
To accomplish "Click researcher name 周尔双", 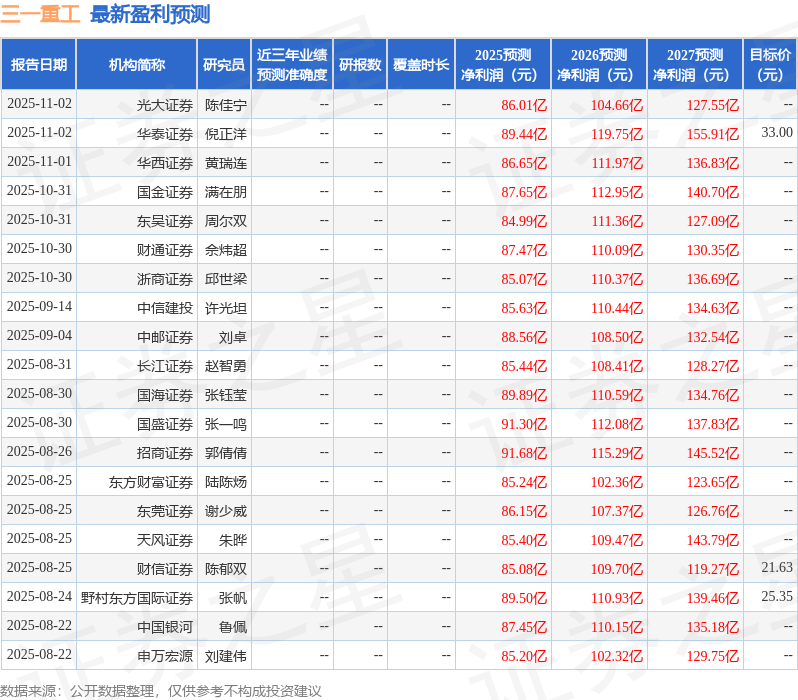I will (226, 221).
